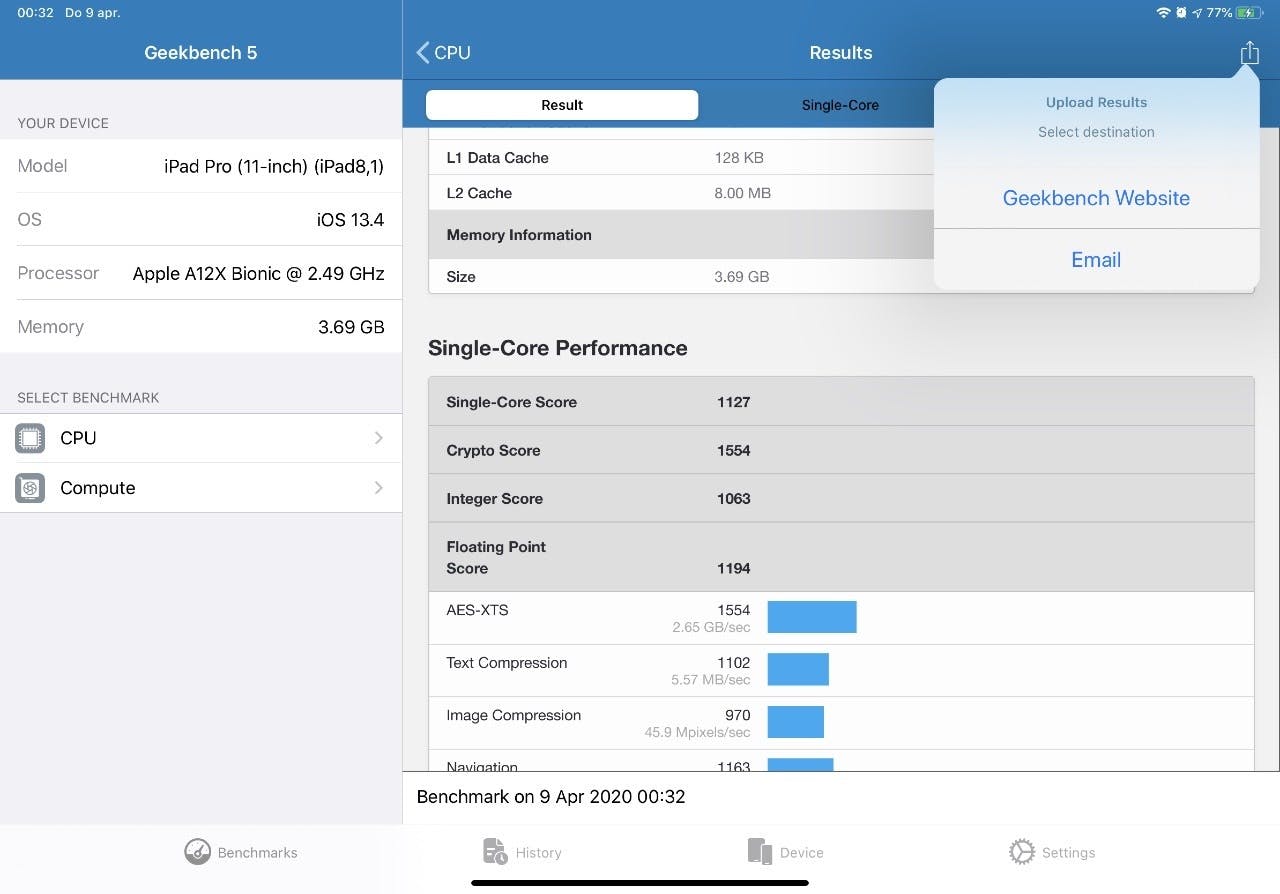Choose Geekbench Website as upload destination
The image size is (1280, 894).
click(1096, 198)
